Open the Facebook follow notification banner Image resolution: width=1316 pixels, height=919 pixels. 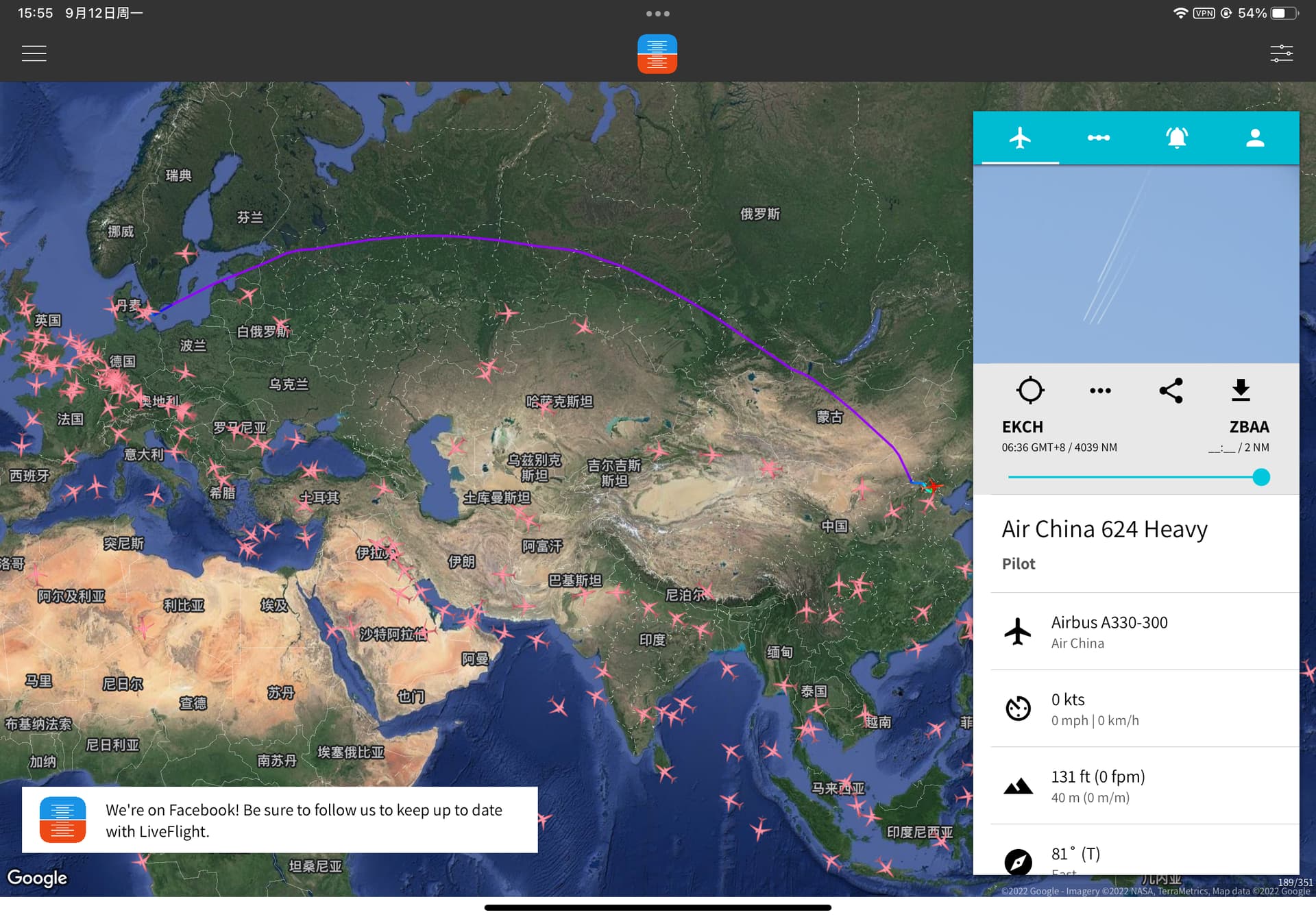[x=280, y=820]
